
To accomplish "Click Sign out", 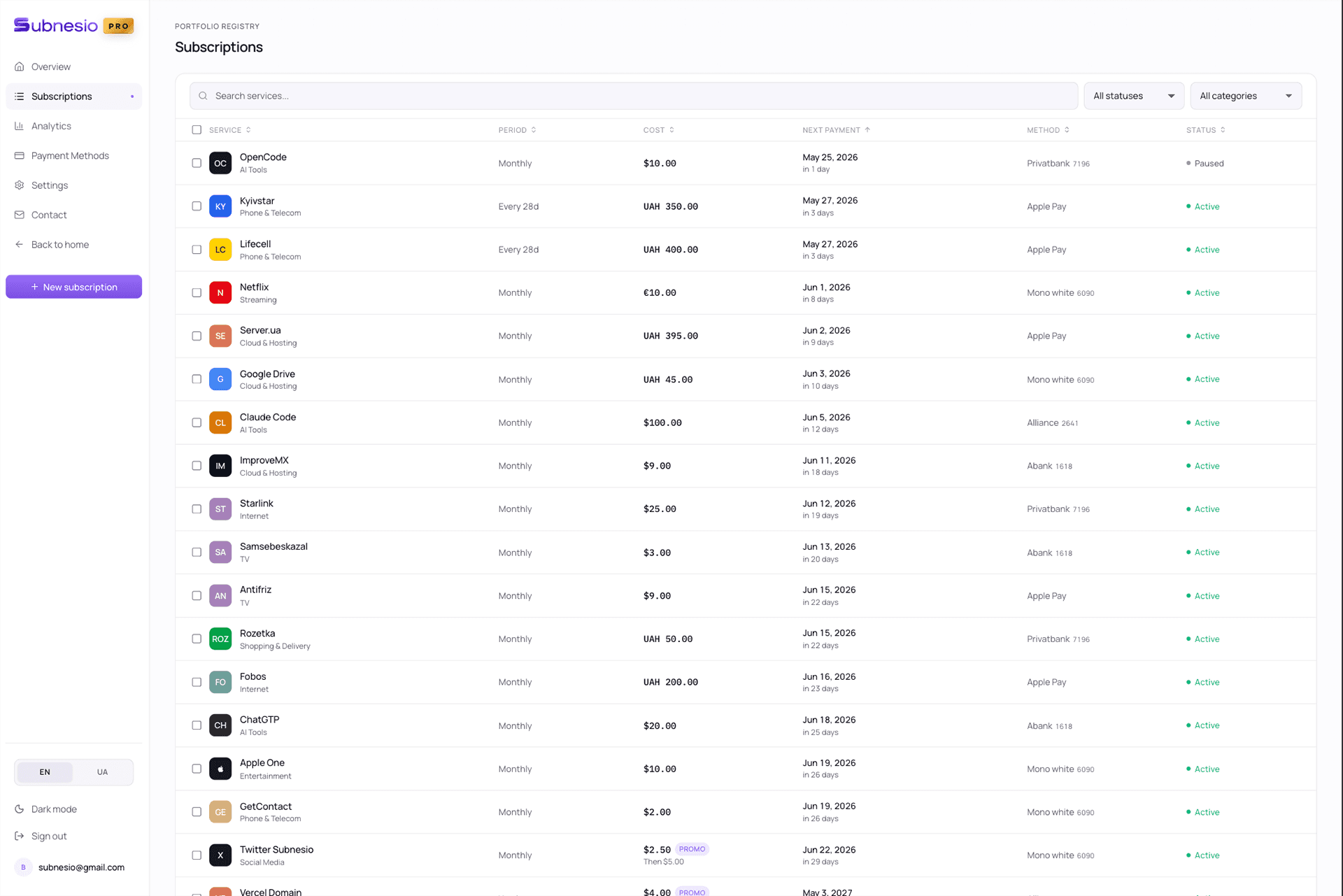I will coord(49,836).
